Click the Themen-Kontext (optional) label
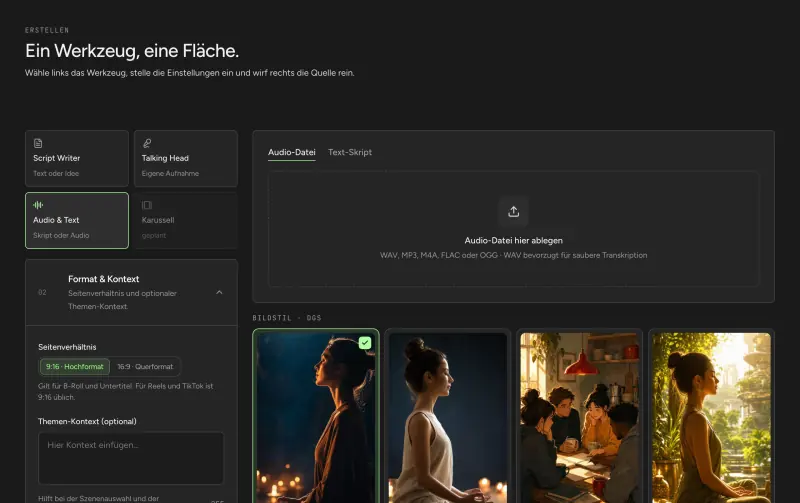This screenshot has width=800, height=503. (x=87, y=421)
